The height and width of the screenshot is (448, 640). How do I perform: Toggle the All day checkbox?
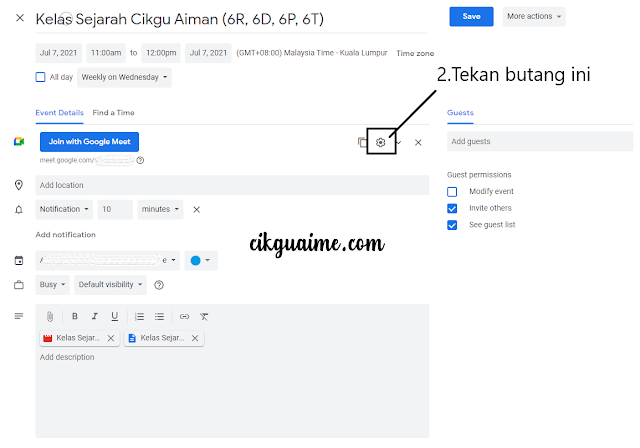[40, 77]
